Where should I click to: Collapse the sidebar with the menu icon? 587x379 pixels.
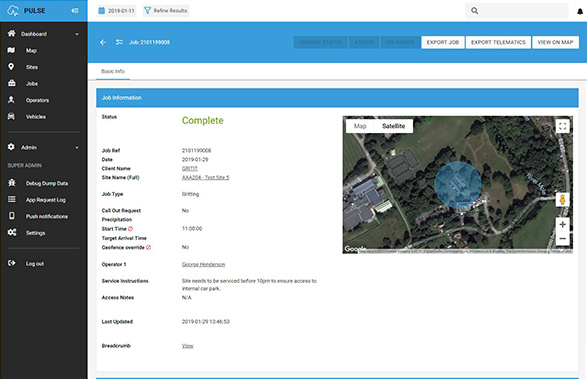click(x=75, y=10)
